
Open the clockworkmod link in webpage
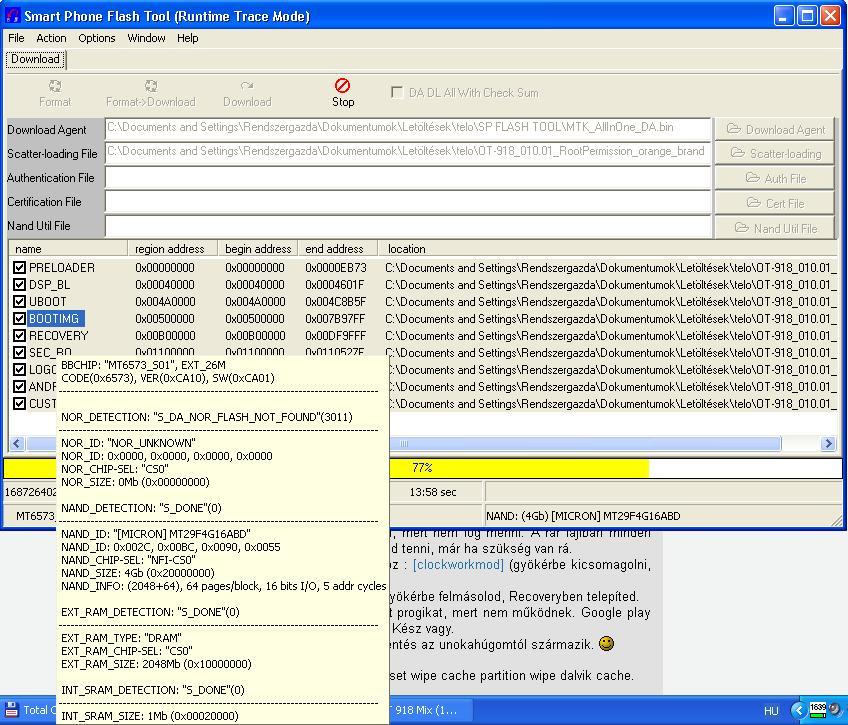(458, 565)
